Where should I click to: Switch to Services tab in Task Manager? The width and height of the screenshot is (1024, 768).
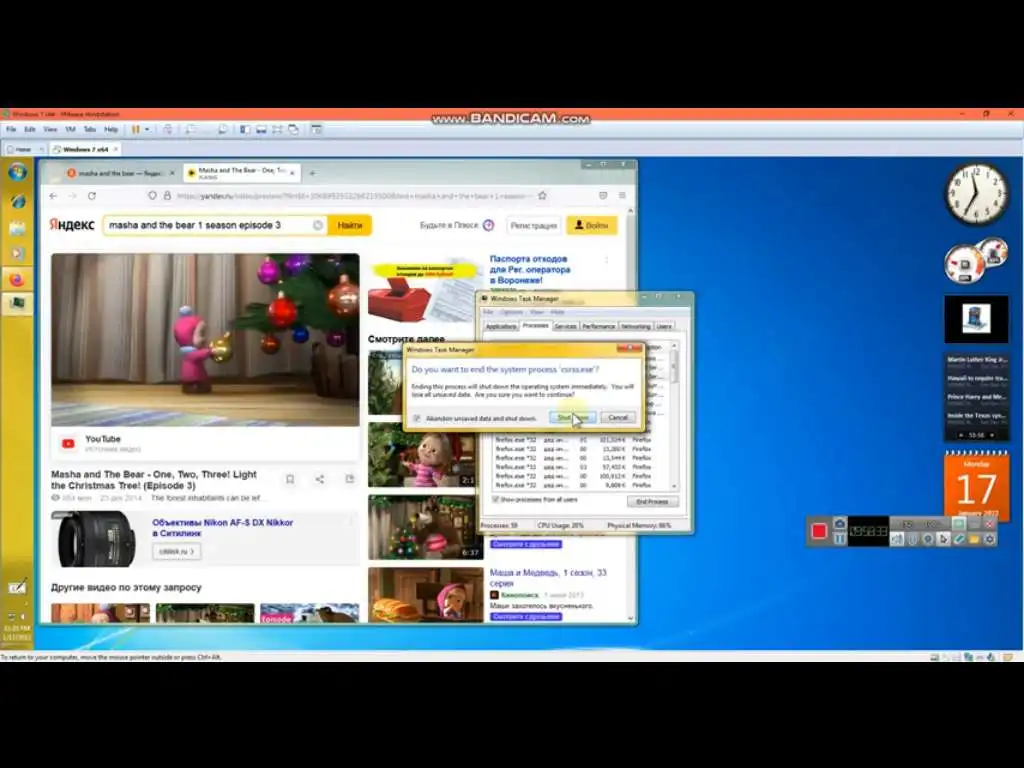566,326
